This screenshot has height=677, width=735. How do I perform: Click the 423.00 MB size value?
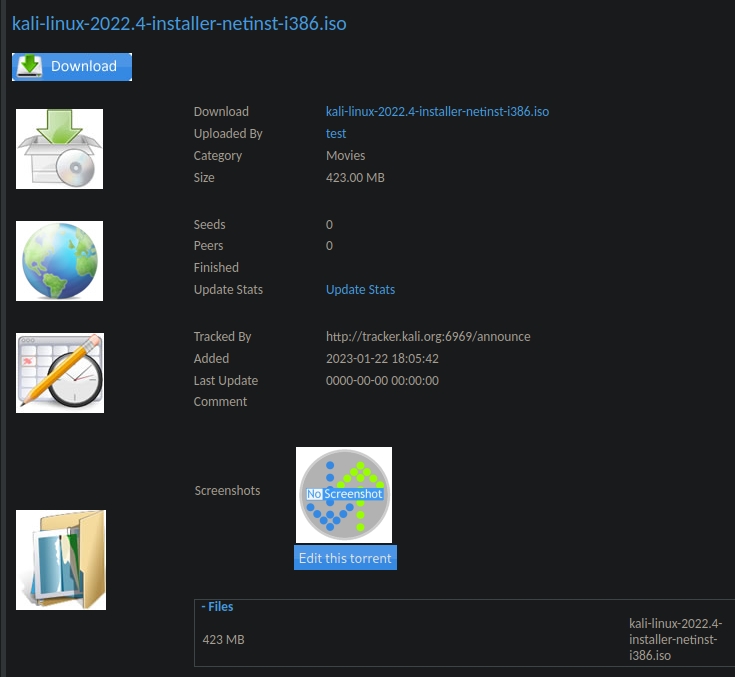(x=355, y=178)
